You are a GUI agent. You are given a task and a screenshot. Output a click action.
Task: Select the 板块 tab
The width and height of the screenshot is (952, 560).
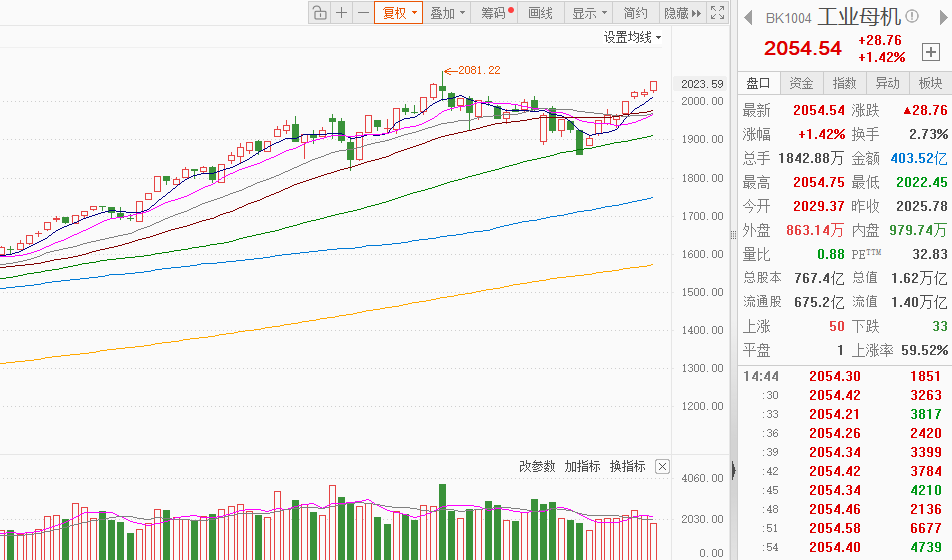(930, 83)
